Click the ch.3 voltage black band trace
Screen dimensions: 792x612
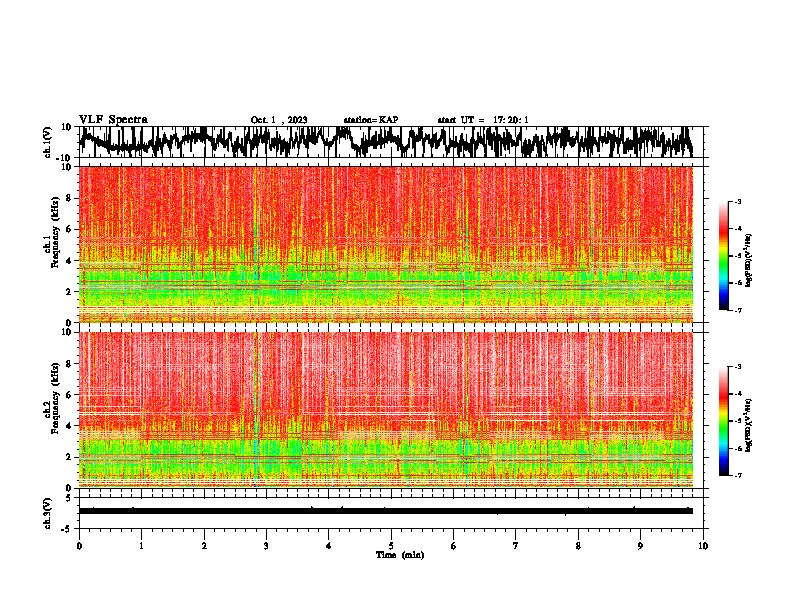click(x=386, y=511)
